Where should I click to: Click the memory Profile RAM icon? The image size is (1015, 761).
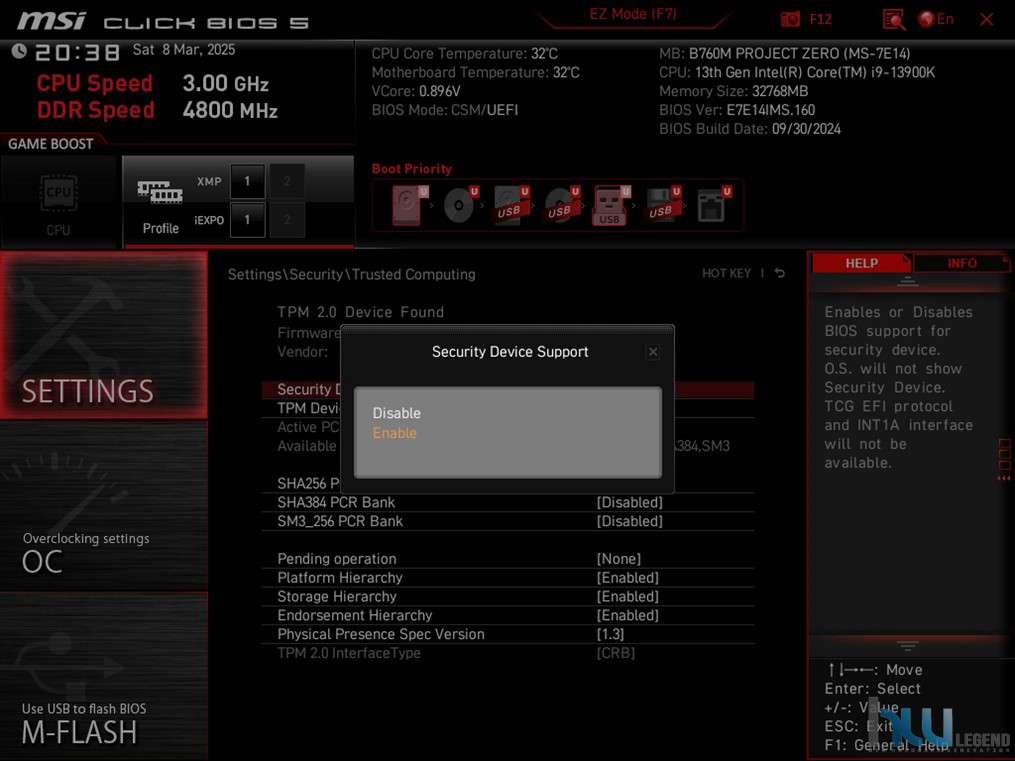coord(160,192)
